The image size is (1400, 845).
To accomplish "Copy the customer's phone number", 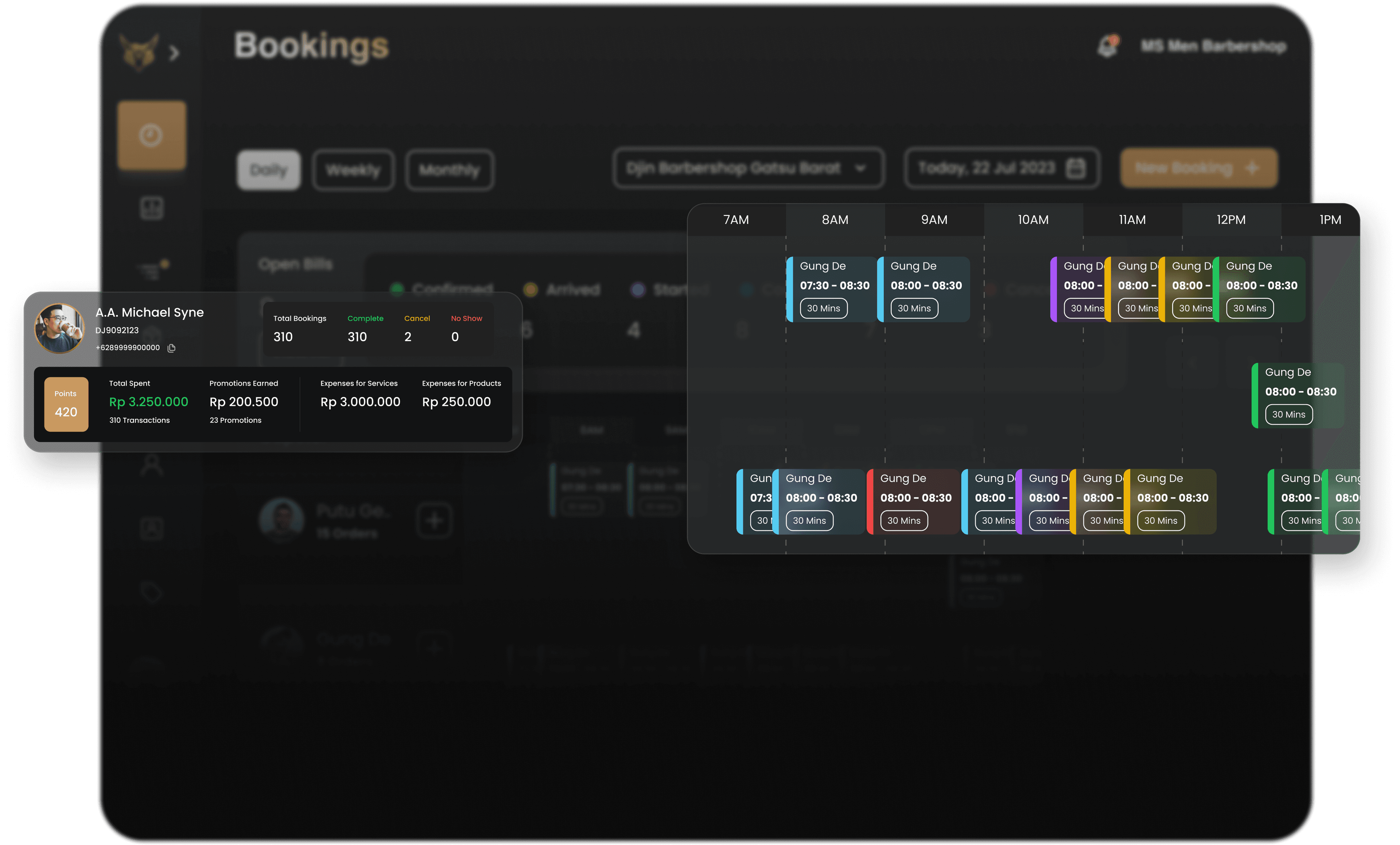I will click(172, 348).
